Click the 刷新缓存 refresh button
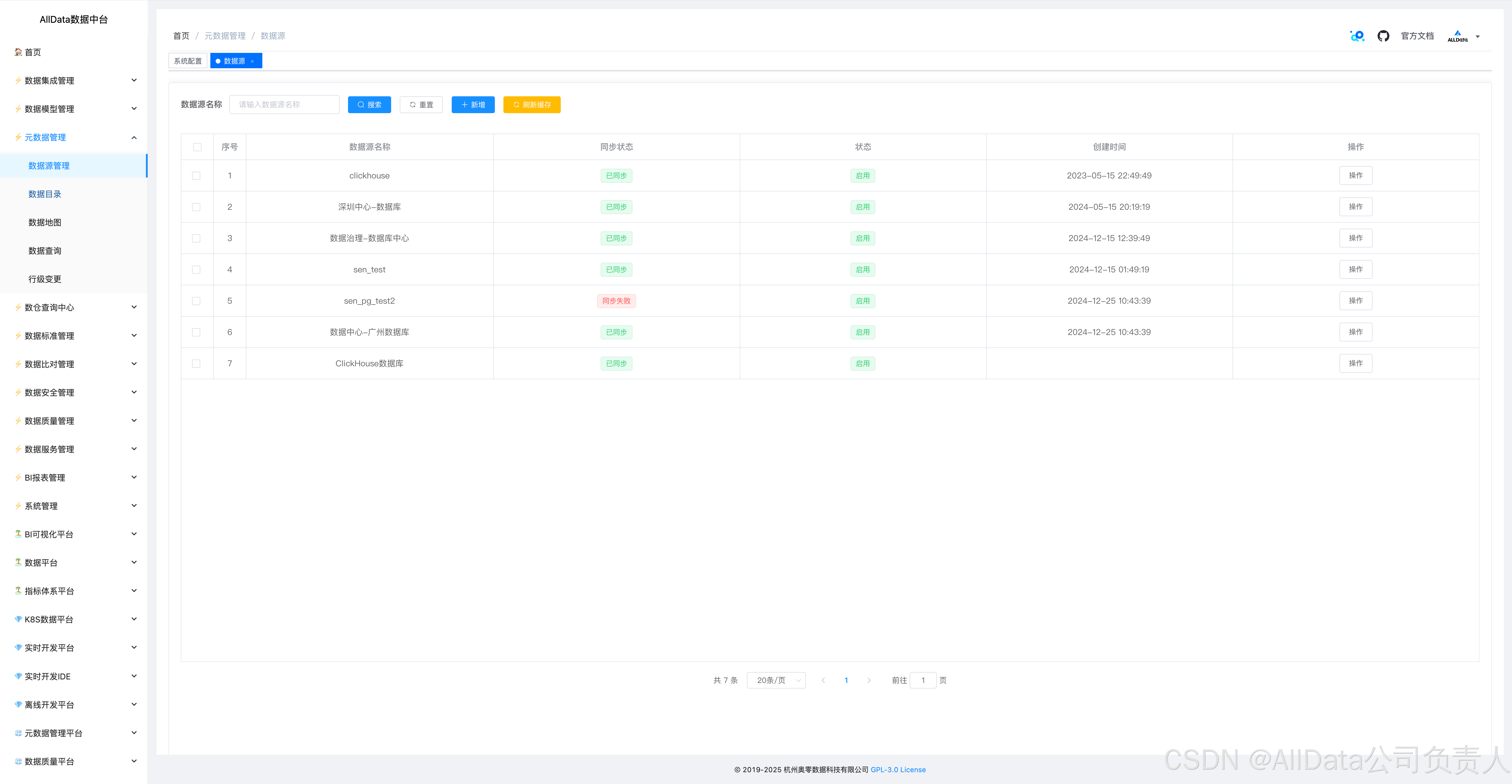 (532, 105)
